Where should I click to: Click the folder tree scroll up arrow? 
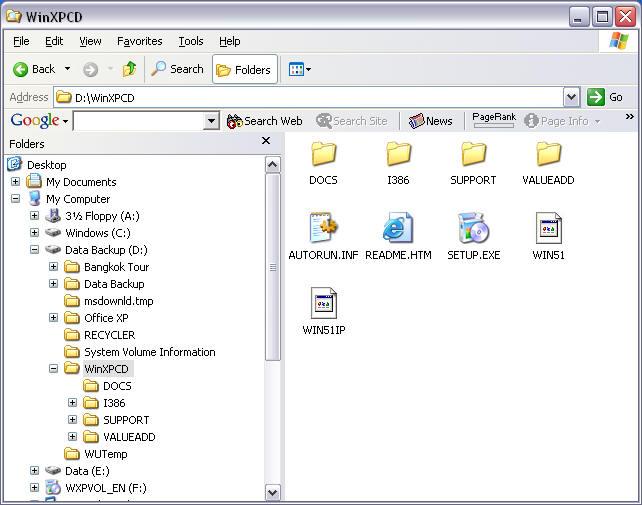273,165
